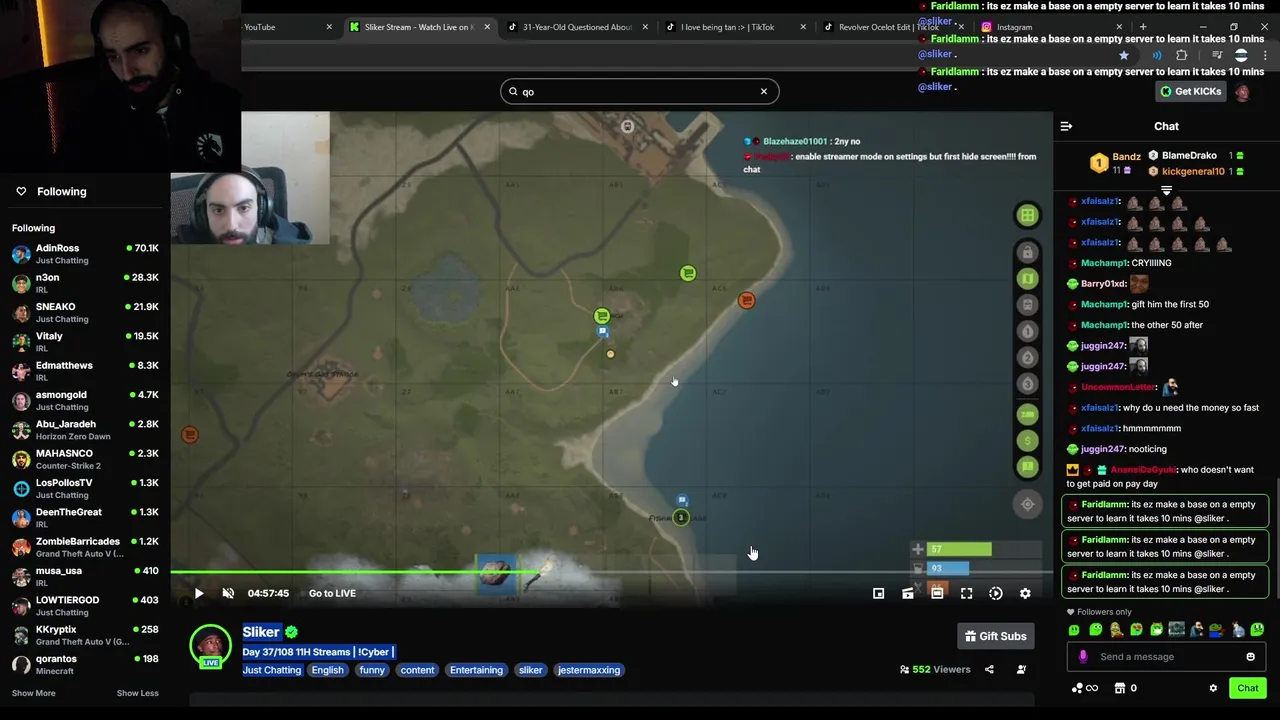Image resolution: width=1280 pixels, height=720 pixels.
Task: Click the search box containing 'qo'
Action: (x=639, y=91)
